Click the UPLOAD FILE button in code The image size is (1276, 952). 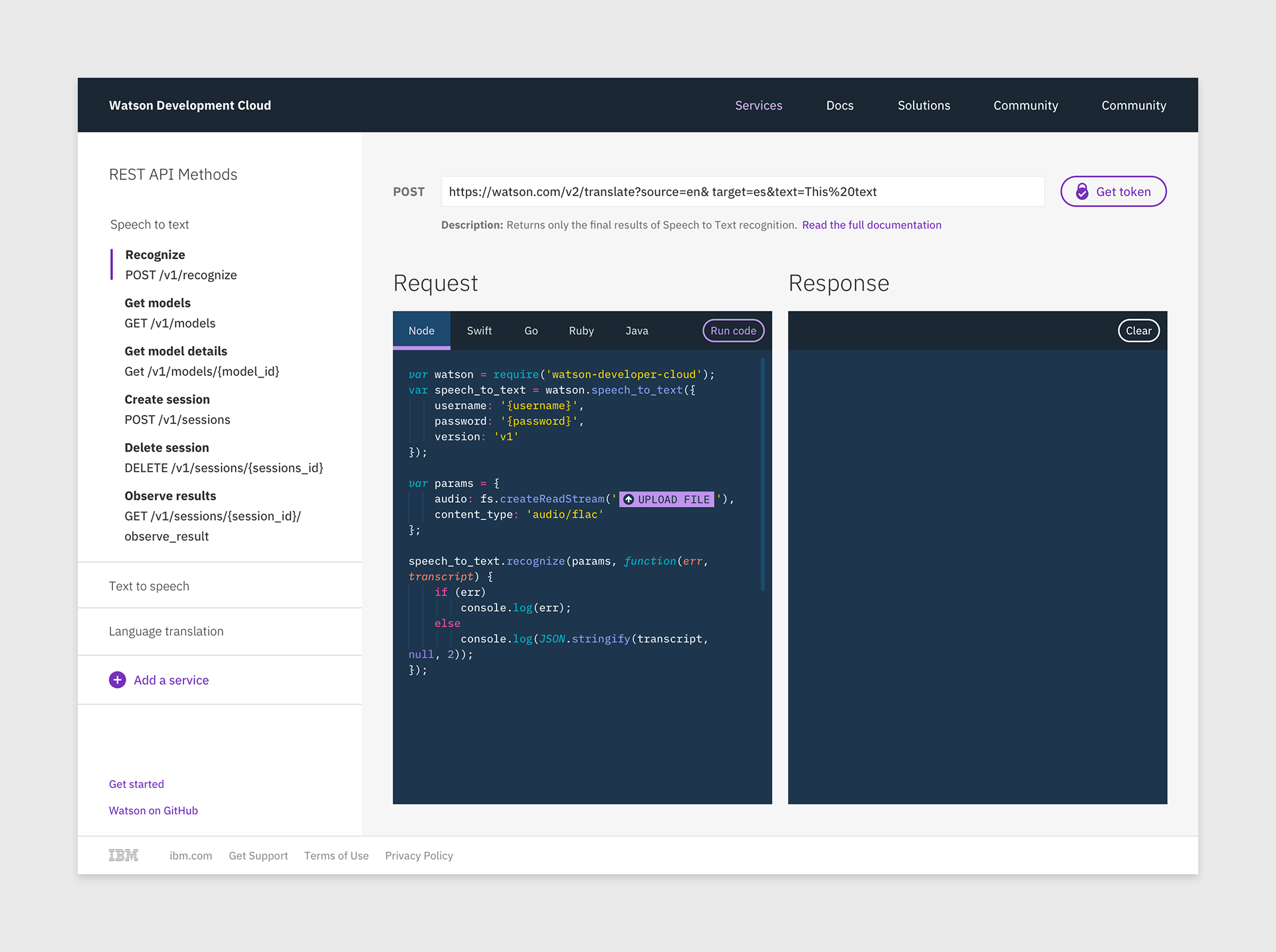point(667,500)
